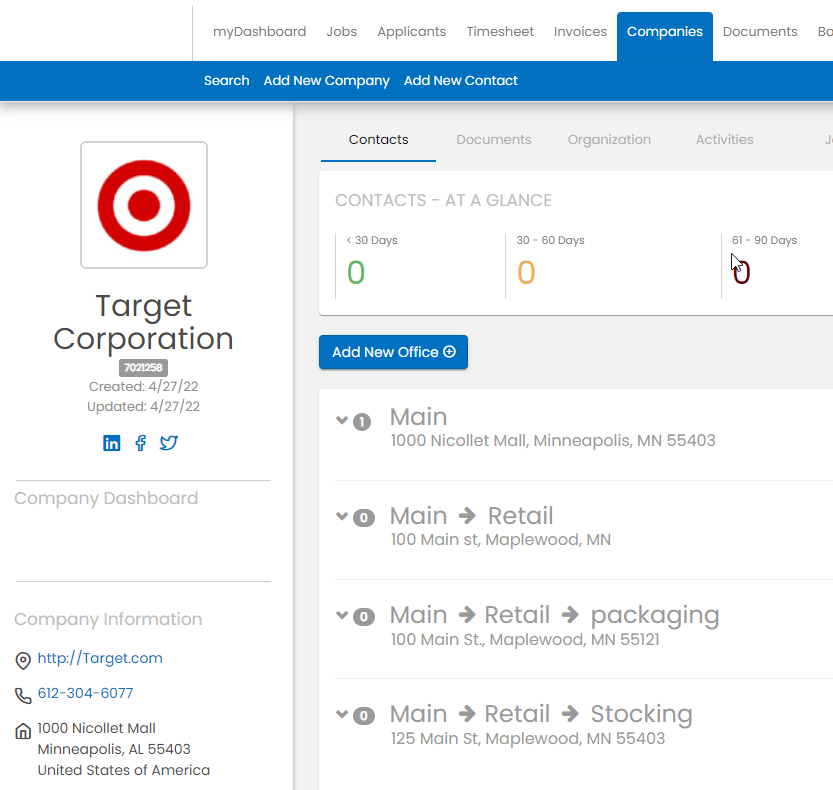The image size is (833, 790).
Task: Switch to the Documents company tab
Action: 494,140
